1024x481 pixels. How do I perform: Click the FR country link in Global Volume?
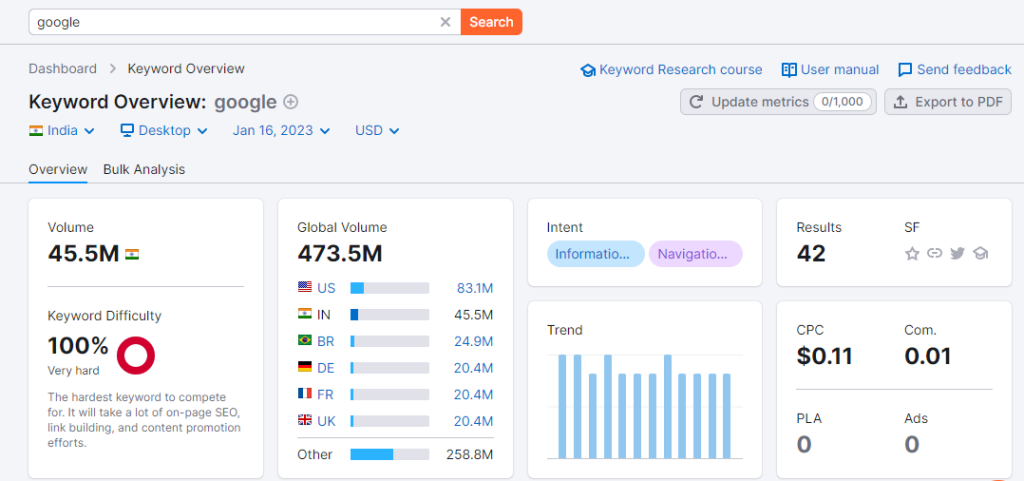tap(326, 395)
